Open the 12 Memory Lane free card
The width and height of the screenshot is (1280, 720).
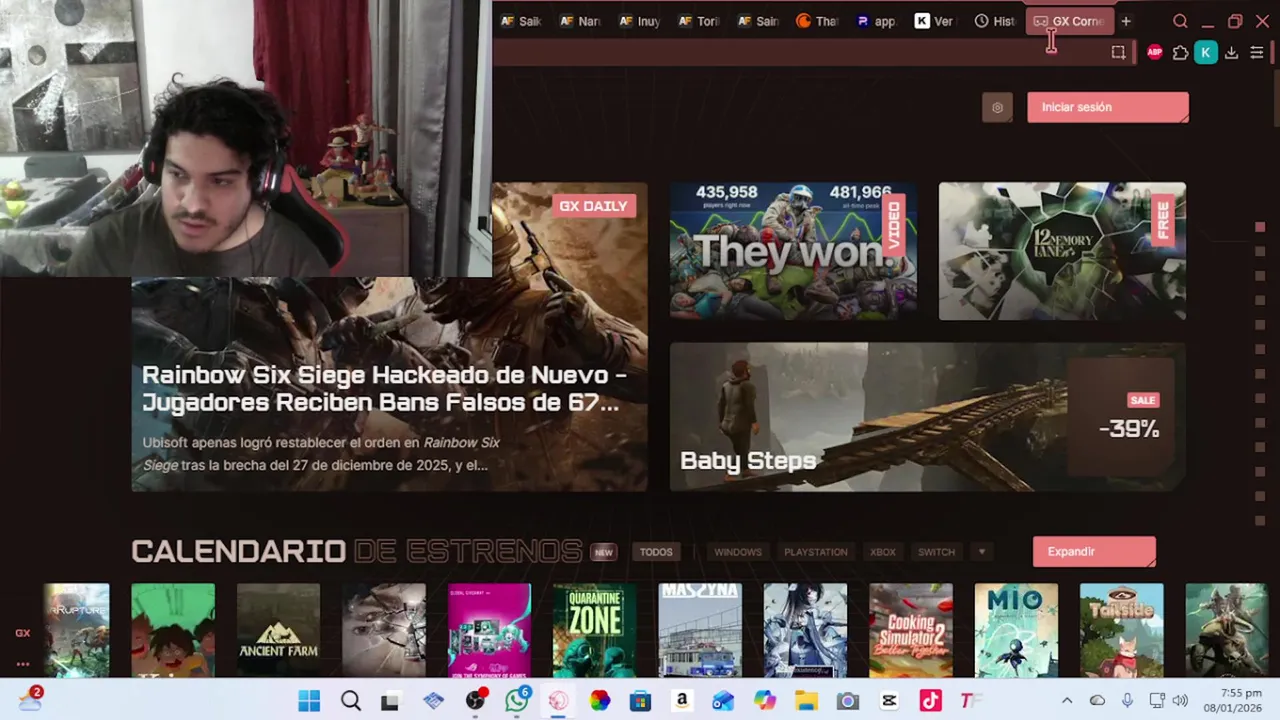click(x=1062, y=251)
